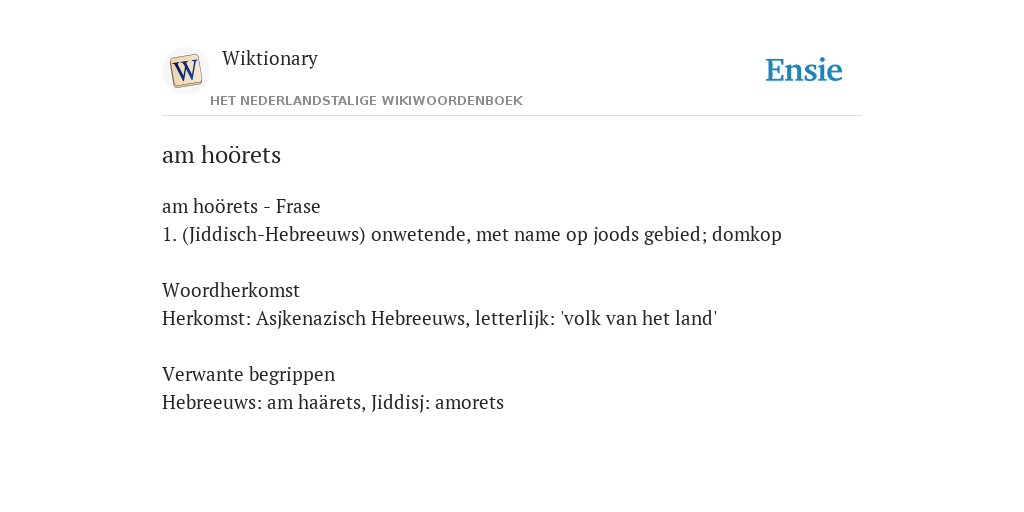Viewport: 1024px width, 512px height.
Task: Click the quoted phrase 'volk van het land'
Action: coord(639,319)
